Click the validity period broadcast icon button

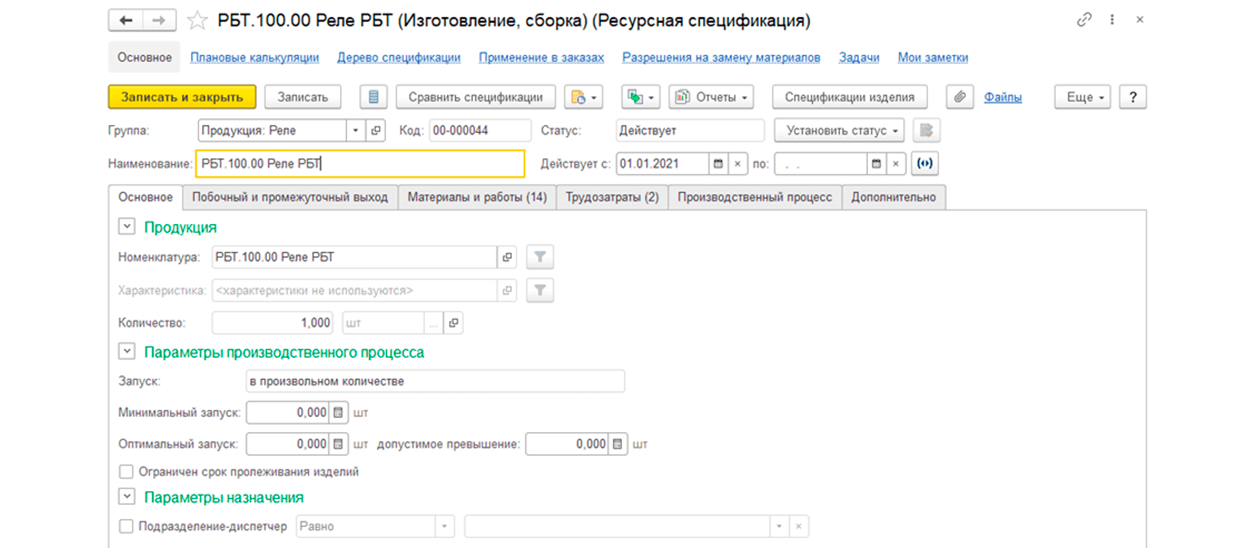(925, 163)
